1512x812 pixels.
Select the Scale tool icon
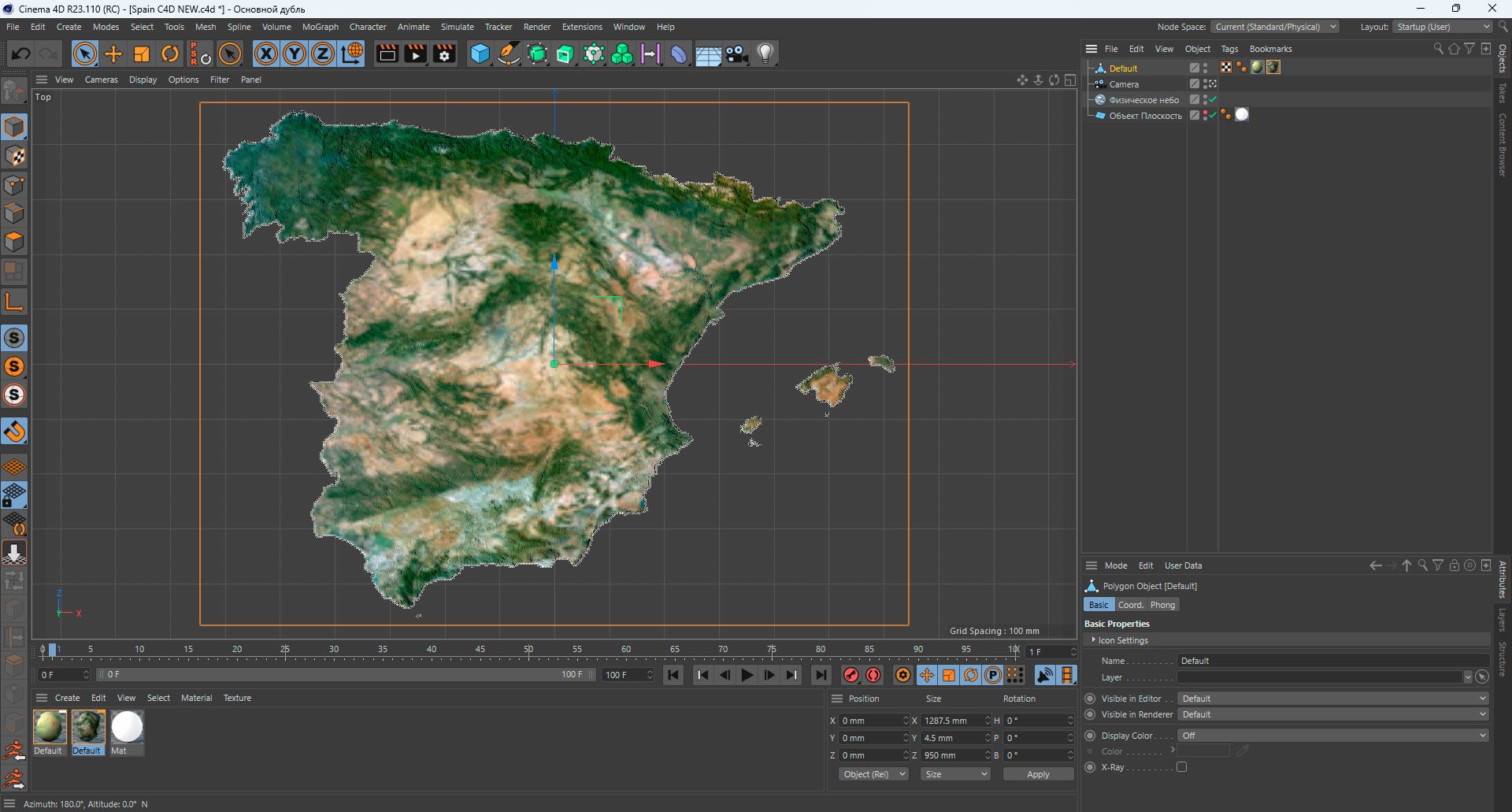142,54
